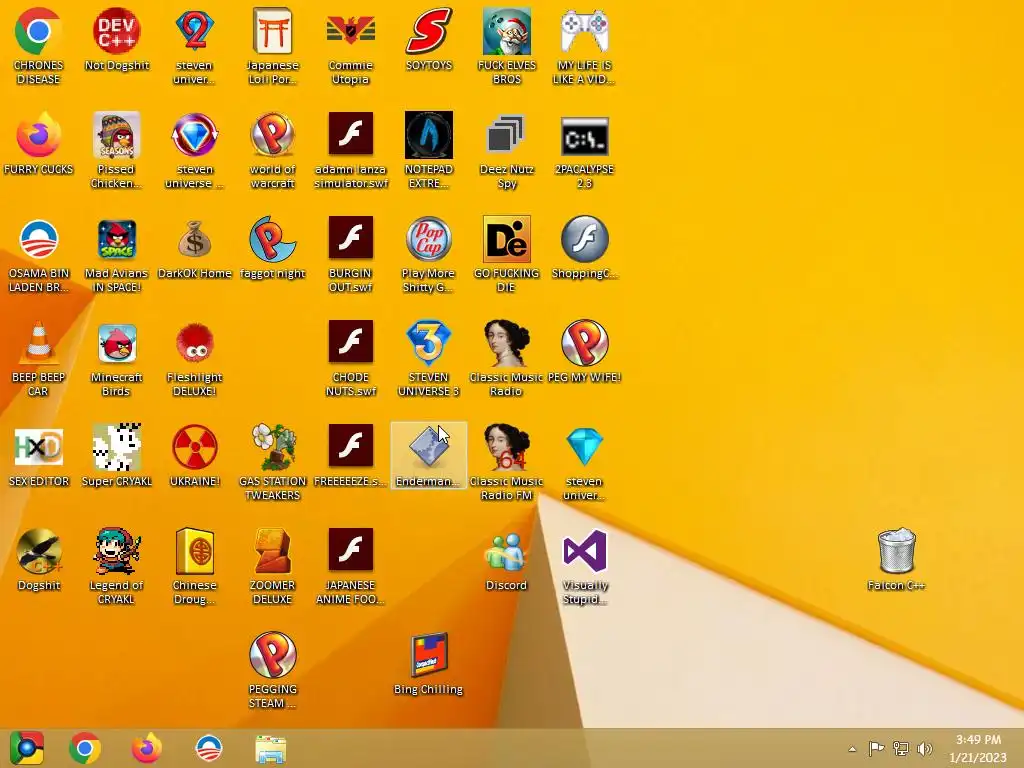Viewport: 1024px width, 768px height.
Task: Launch STEVEN UNIVERSE 3 shortcut
Action: [x=428, y=344]
